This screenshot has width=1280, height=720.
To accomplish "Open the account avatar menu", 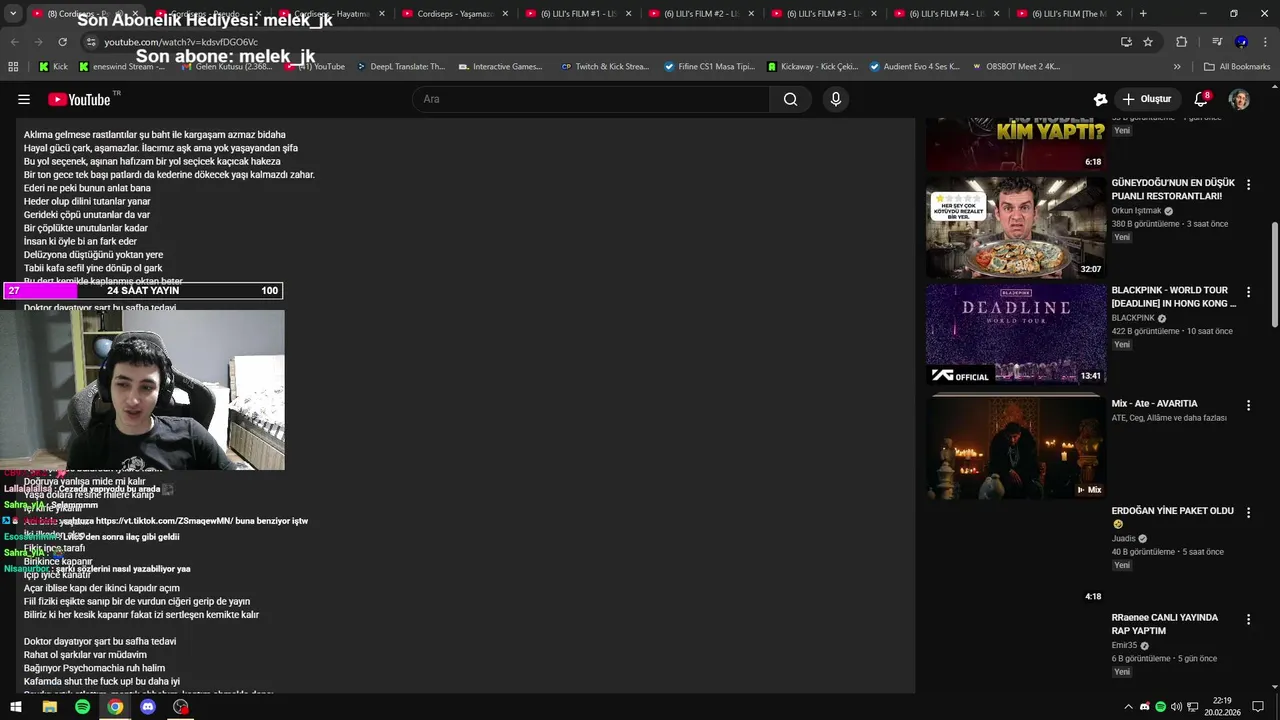I will [1239, 99].
